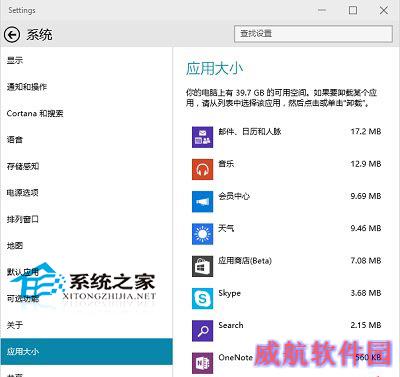
Task: Select the 天气 app name
Action: point(226,228)
